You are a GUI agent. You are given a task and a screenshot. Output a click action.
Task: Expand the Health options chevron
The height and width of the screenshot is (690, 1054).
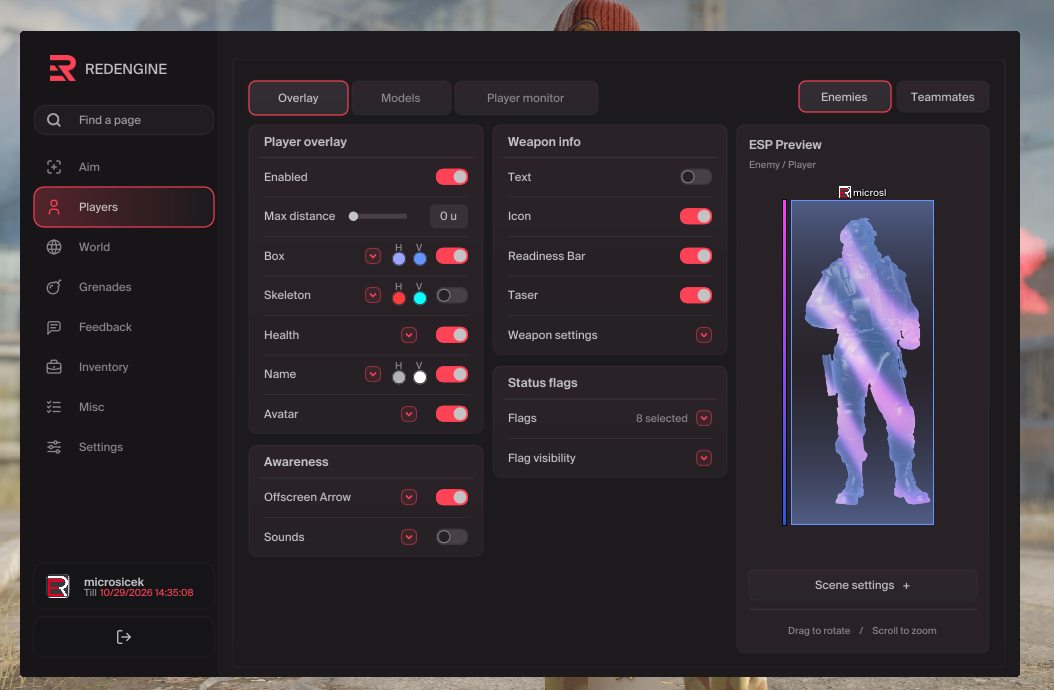pyautogui.click(x=409, y=335)
